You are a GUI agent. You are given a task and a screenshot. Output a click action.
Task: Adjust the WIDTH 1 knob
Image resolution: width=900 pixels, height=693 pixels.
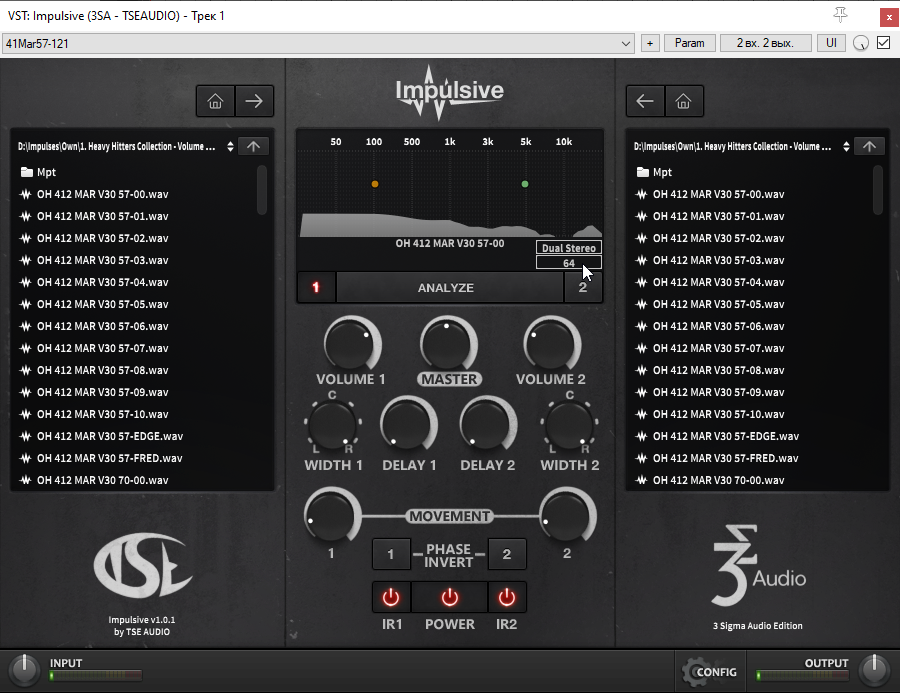pos(332,424)
